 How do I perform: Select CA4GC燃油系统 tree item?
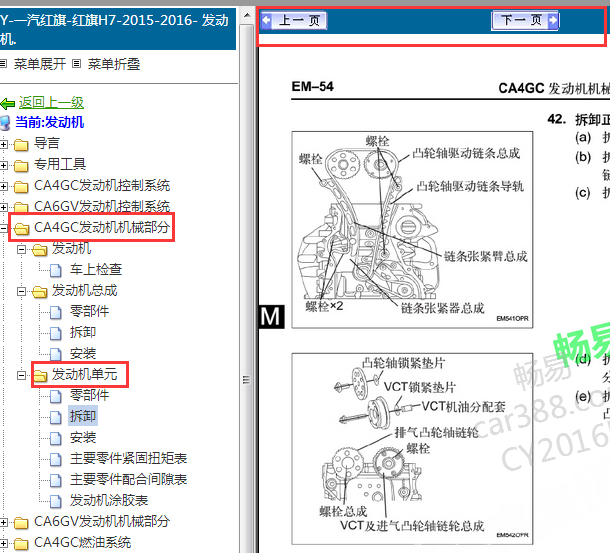point(83,542)
